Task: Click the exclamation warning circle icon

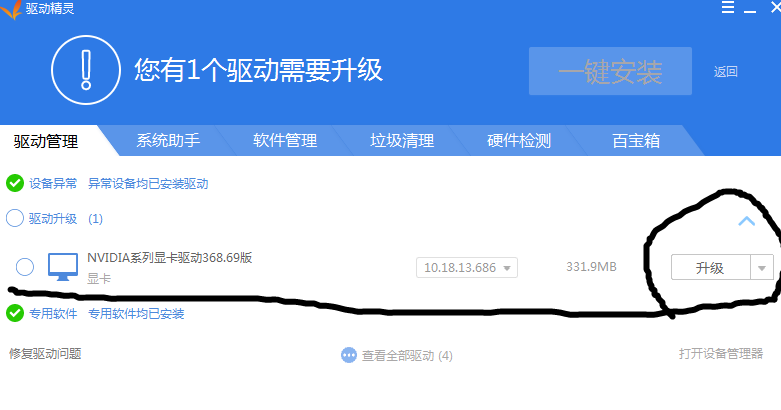Action: point(86,70)
